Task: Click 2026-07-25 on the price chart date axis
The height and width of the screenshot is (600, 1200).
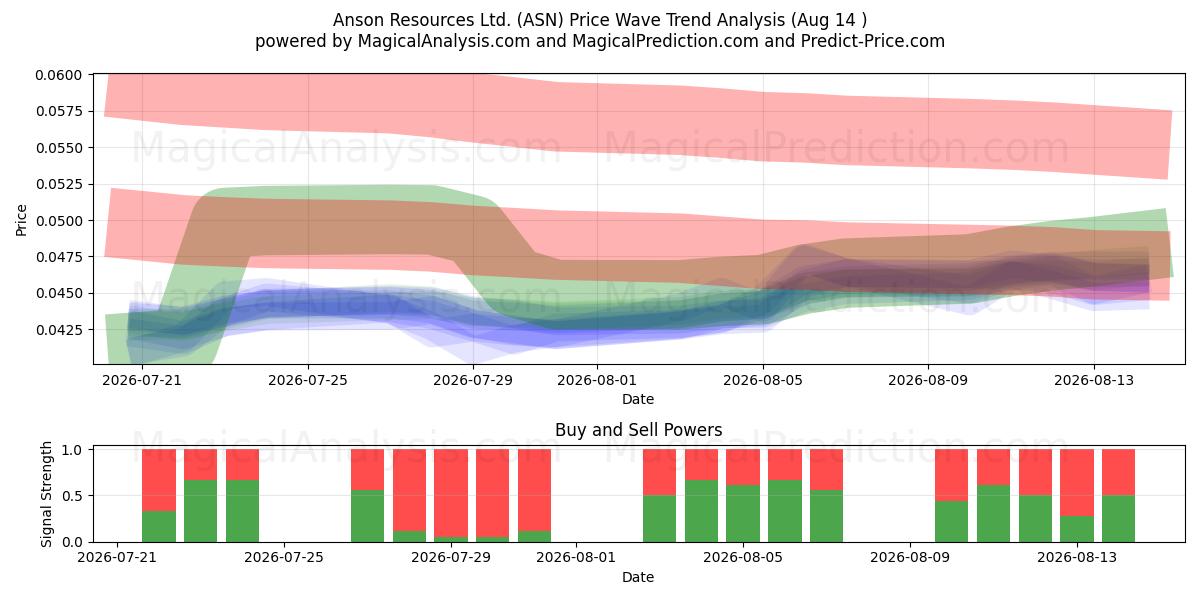Action: pyautogui.click(x=308, y=380)
